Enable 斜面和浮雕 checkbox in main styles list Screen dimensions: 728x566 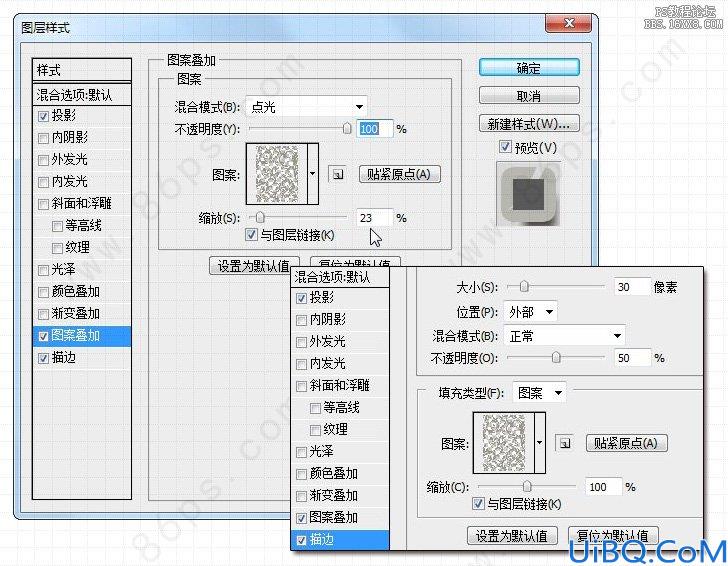pos(43,204)
